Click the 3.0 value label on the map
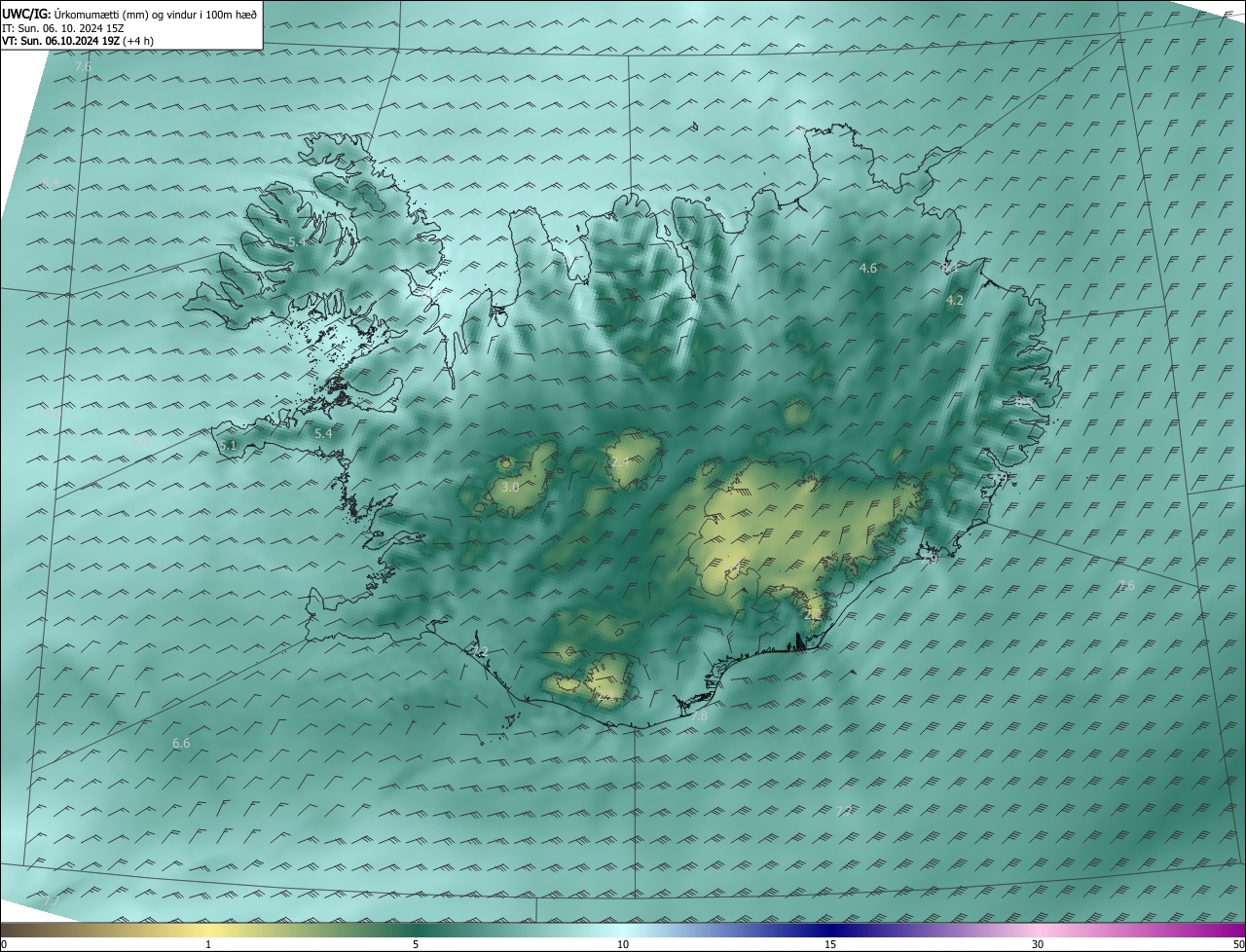The image size is (1246, 952). [x=510, y=487]
